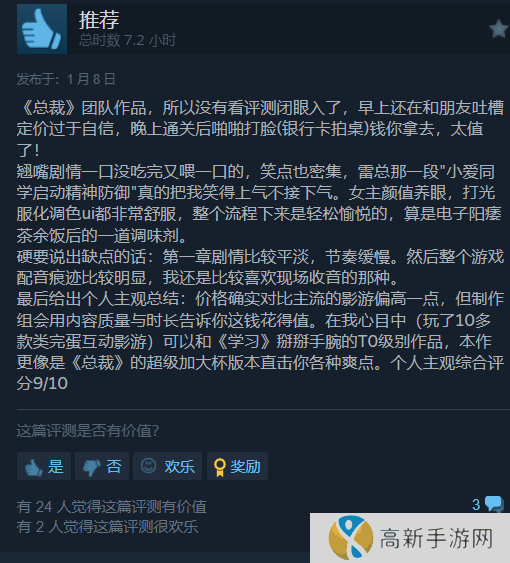Screen dimensions: 510x563
Task: Open comments via the speech bubble icon
Action: click(x=494, y=504)
